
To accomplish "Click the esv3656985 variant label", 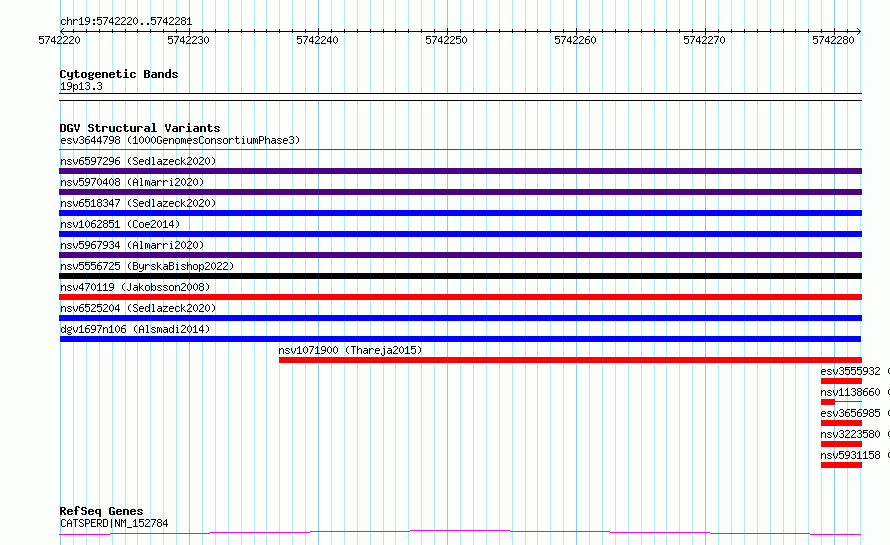I will click(x=850, y=413).
